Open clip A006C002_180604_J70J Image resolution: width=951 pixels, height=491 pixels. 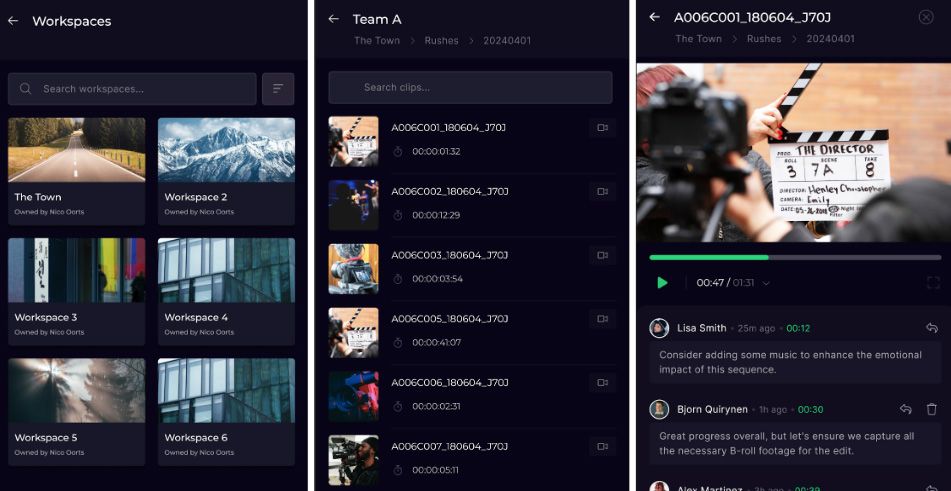point(472,205)
